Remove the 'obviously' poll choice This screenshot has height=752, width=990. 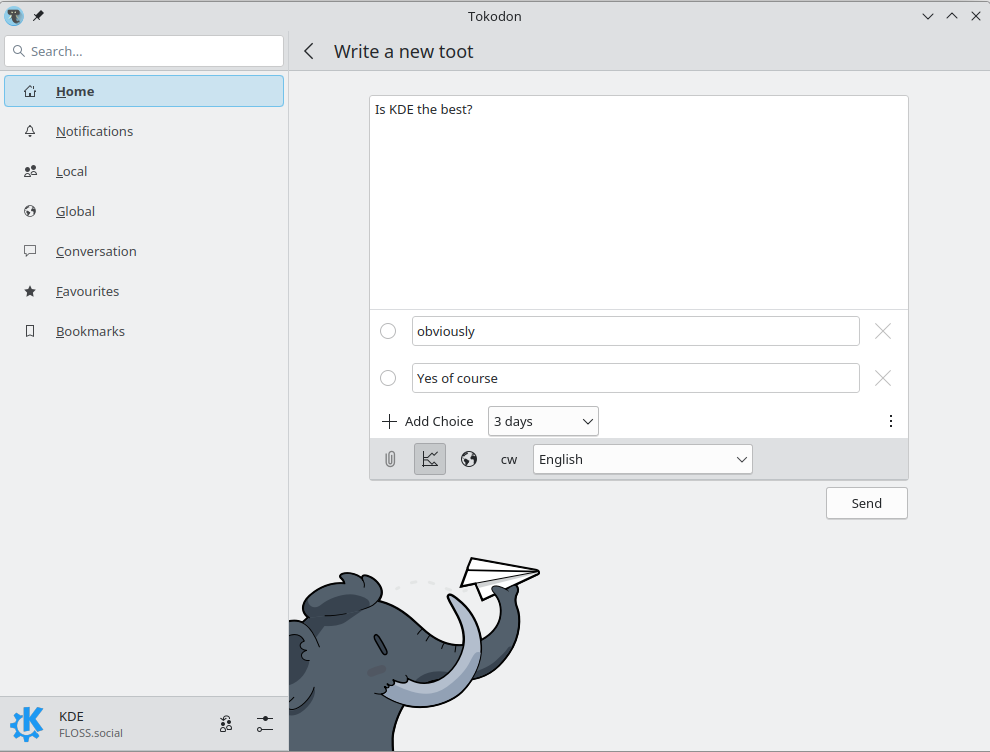click(882, 331)
